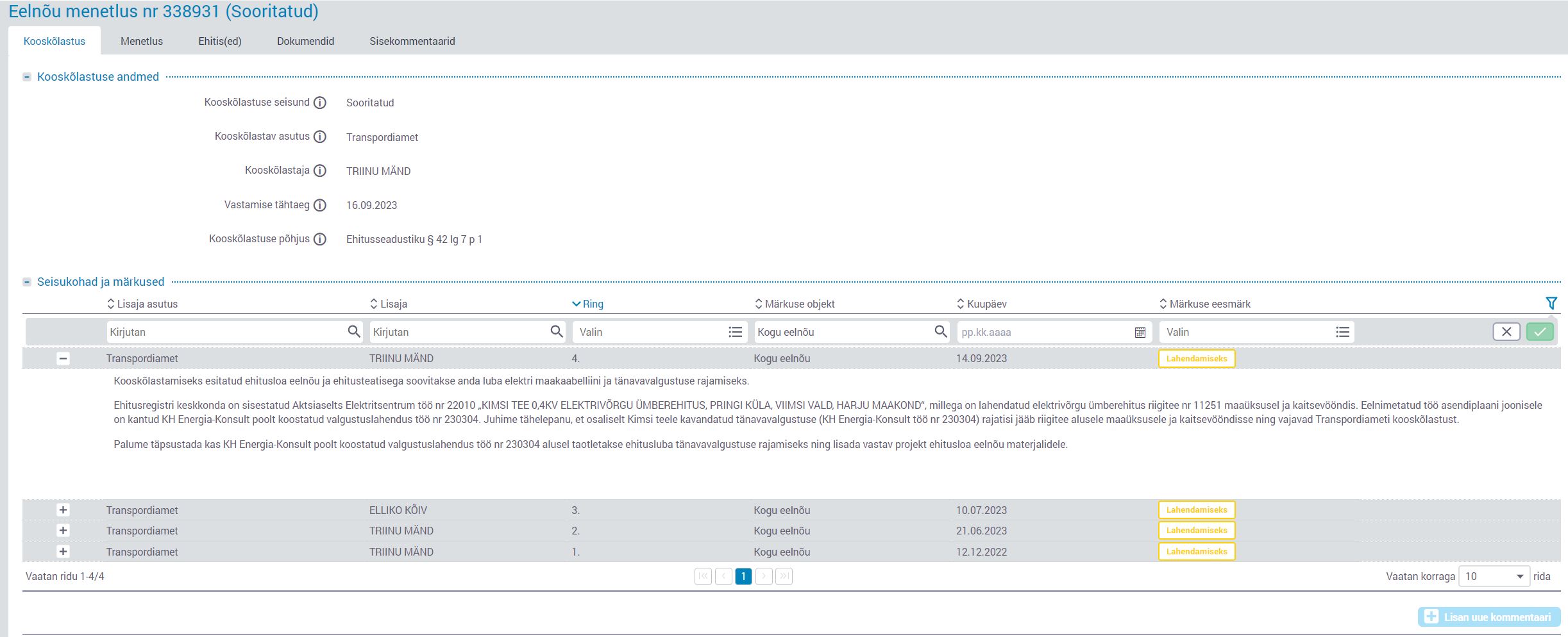Screen dimensions: 1568x637
Task: Click search icon in Lisaja asutus filter
Action: [x=353, y=331]
